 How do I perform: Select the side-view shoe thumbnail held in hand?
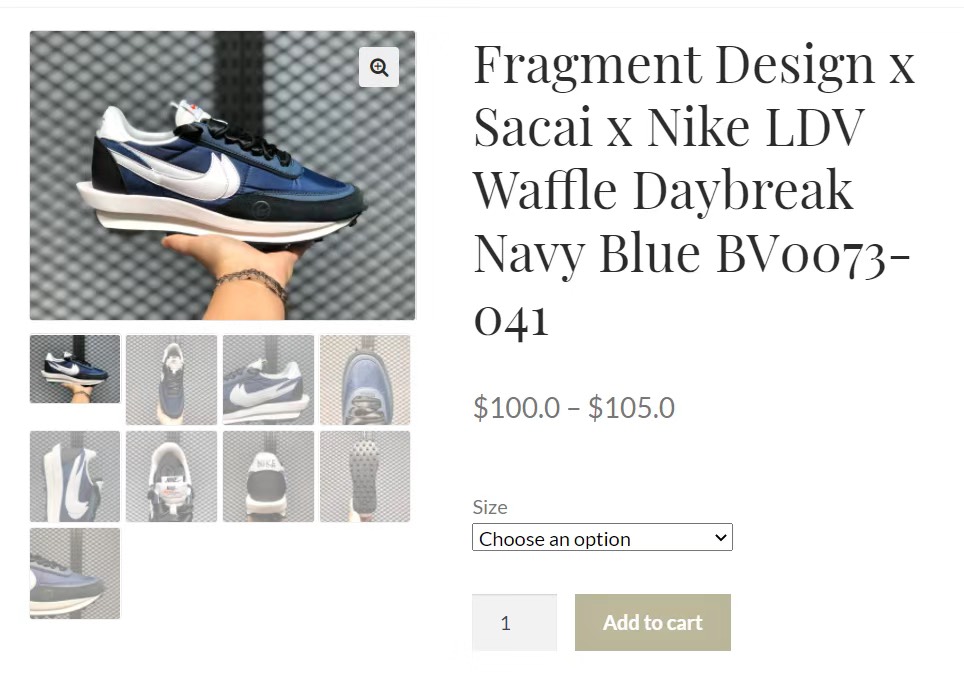coord(75,369)
